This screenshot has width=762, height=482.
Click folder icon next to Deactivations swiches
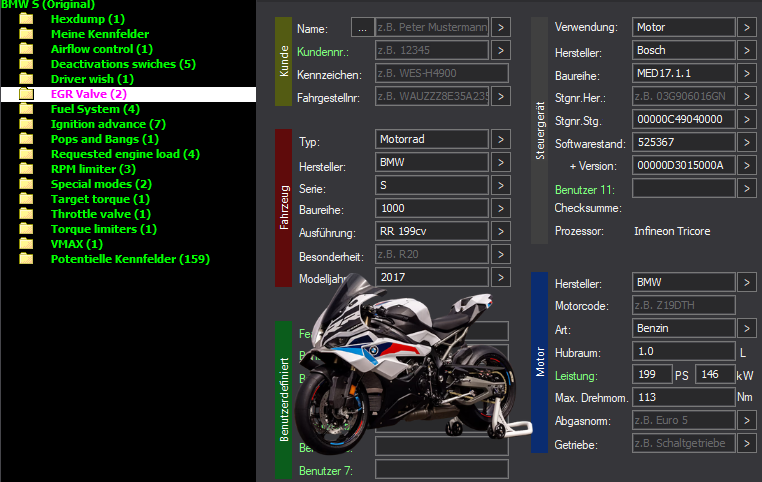[x=26, y=64]
